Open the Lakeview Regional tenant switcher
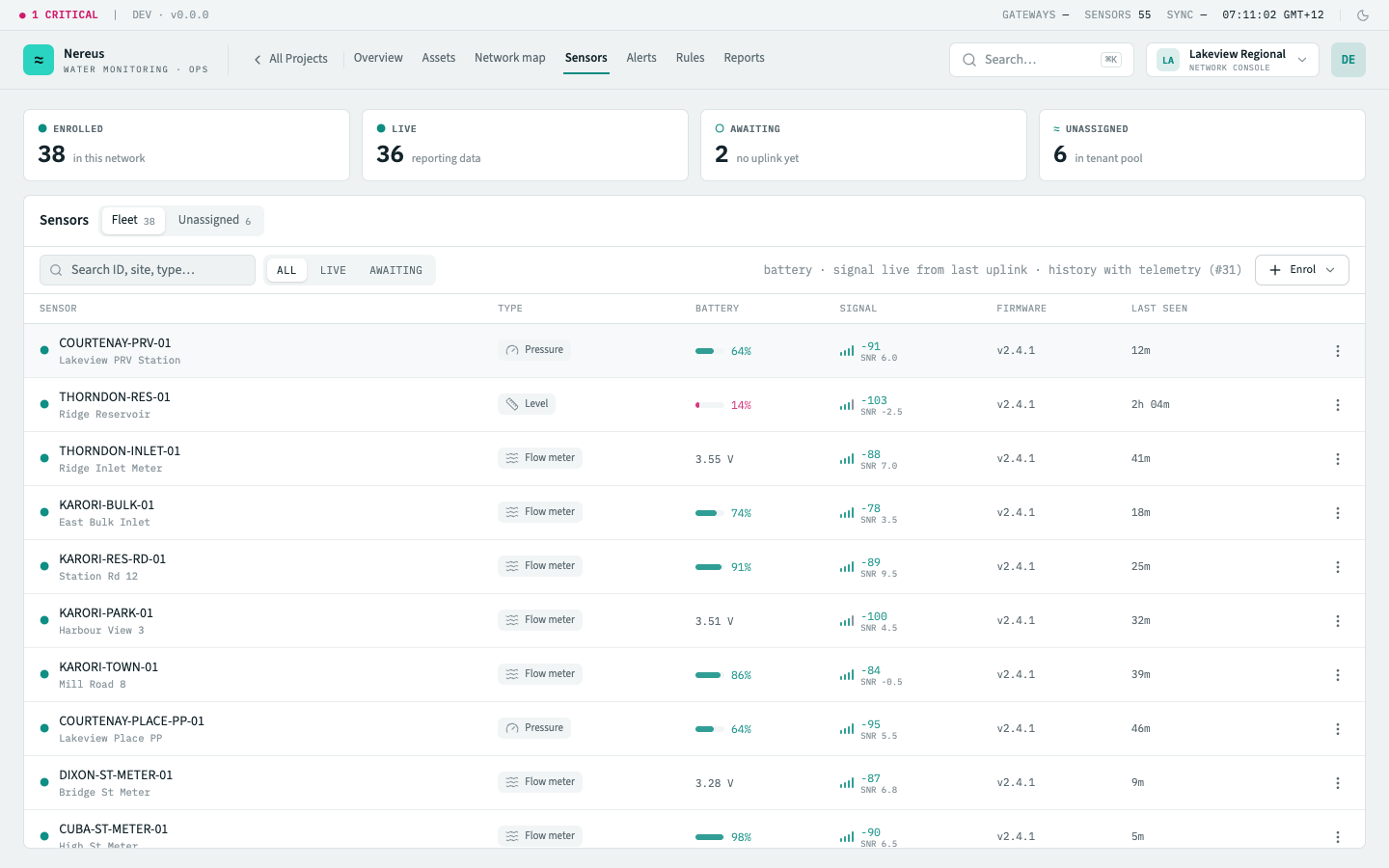This screenshot has height=868, width=1389. 1233,60
